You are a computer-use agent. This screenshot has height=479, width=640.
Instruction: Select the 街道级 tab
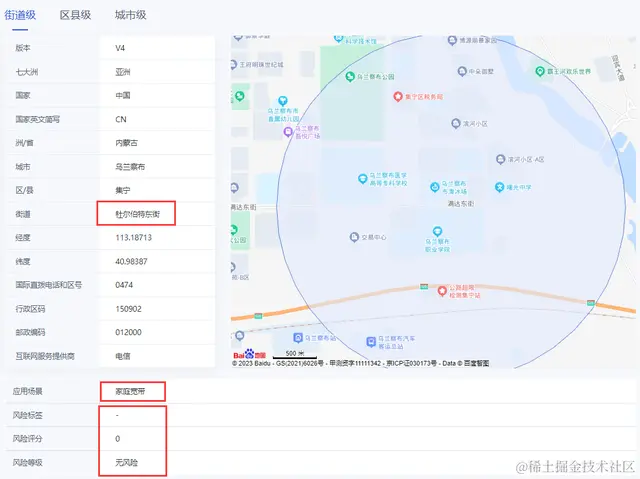point(20,15)
